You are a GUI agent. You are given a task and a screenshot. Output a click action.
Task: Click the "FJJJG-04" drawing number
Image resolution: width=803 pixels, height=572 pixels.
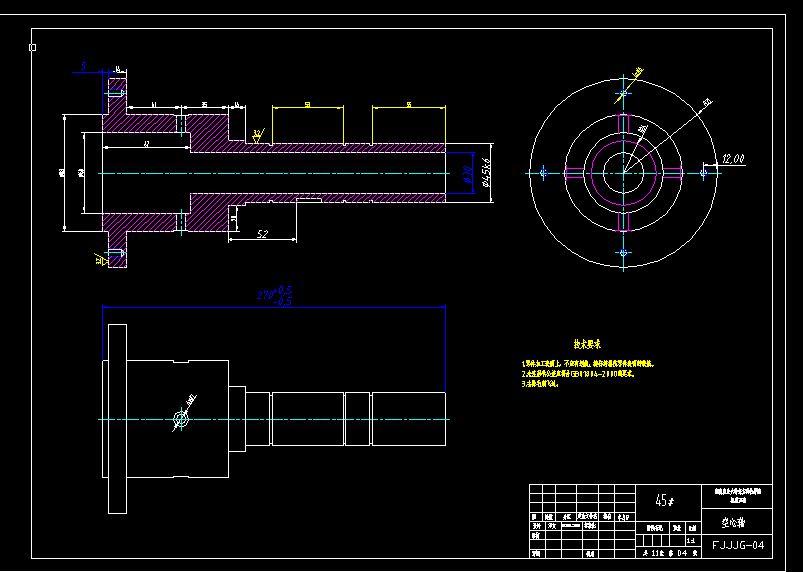click(x=738, y=545)
